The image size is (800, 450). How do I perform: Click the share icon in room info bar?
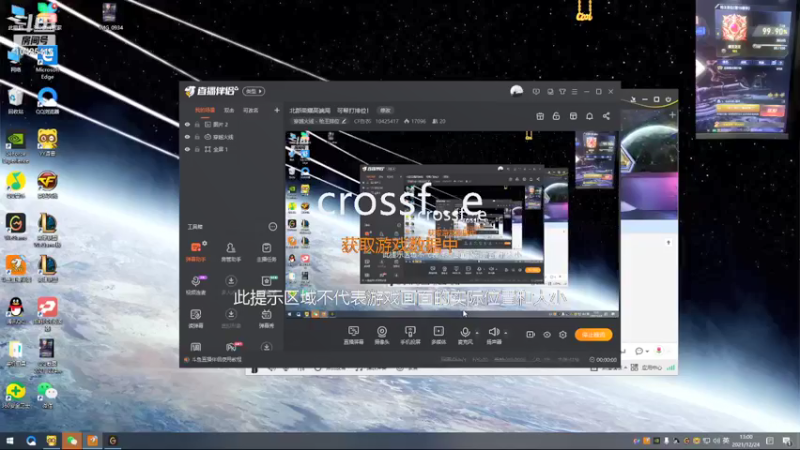pyautogui.click(x=606, y=116)
